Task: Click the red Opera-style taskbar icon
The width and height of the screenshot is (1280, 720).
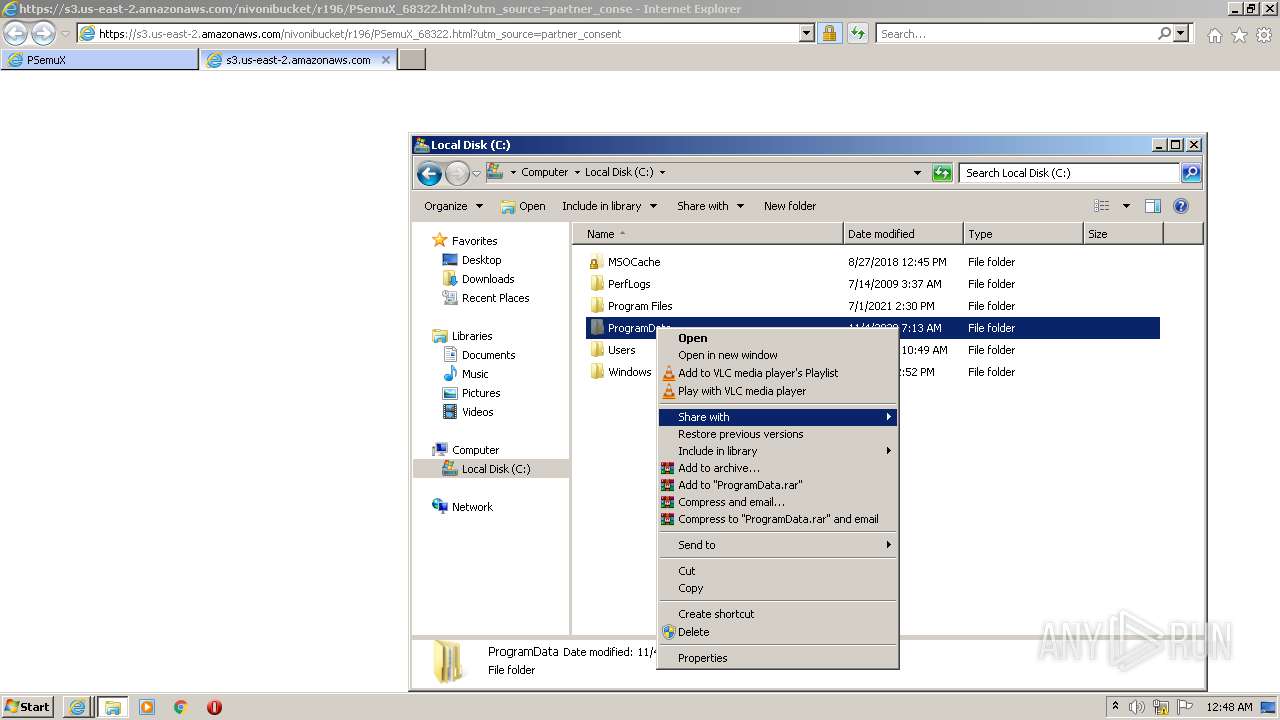Action: [x=214, y=707]
